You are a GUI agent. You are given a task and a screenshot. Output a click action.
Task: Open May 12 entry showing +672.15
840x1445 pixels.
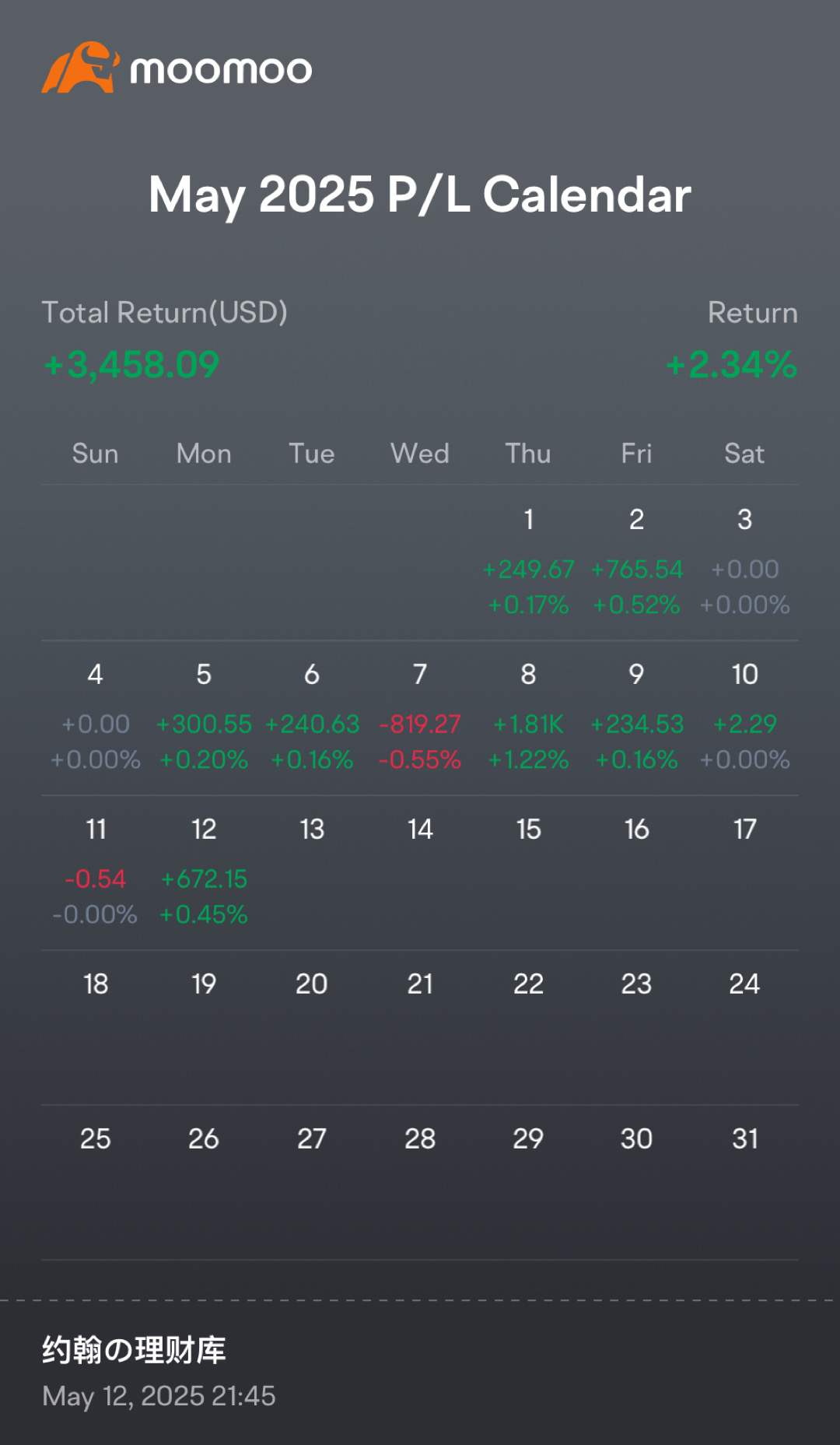[x=204, y=872]
